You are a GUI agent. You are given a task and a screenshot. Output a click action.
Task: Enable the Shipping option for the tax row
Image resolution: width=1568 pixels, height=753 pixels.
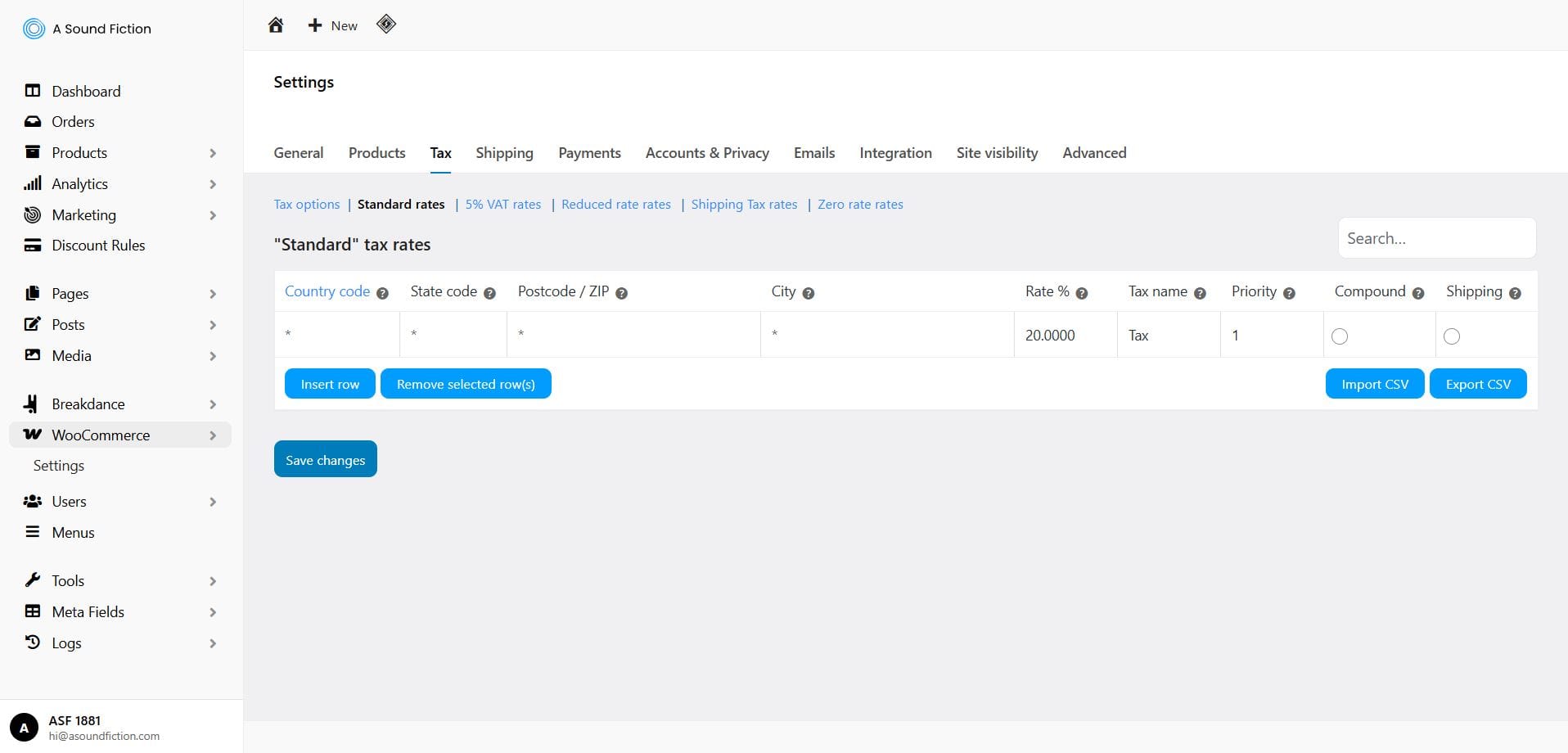1451,336
